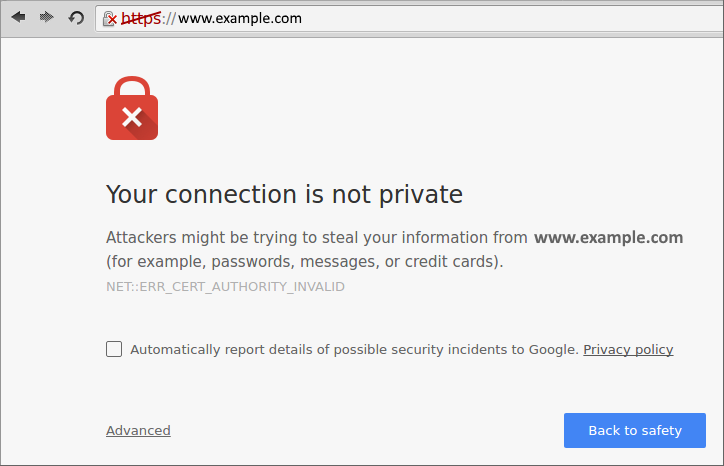This screenshot has height=466, width=724.
Task: Select the www.example.com URL in the address bar
Action: point(240,18)
